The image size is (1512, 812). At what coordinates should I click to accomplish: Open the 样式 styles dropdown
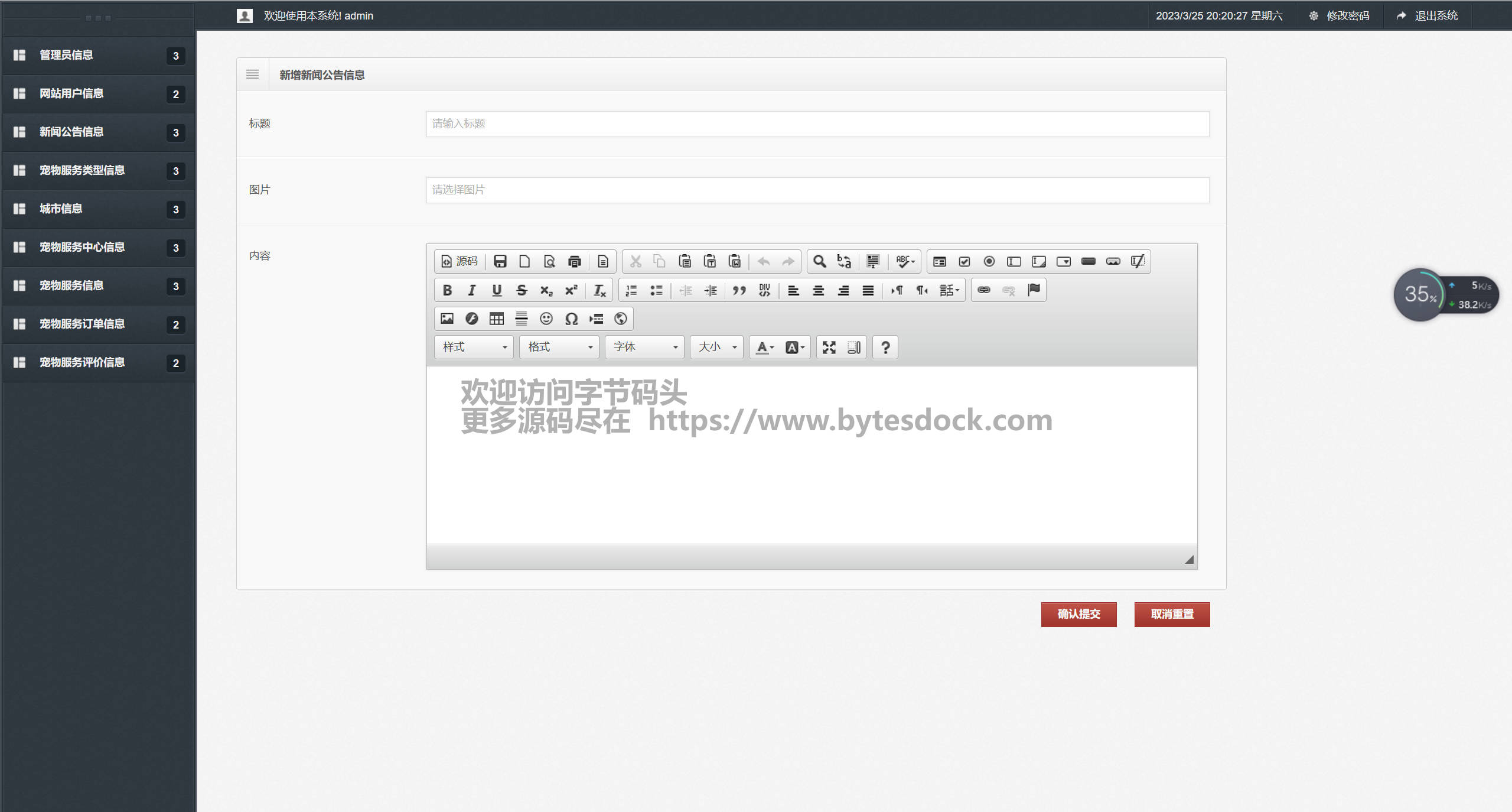click(474, 347)
